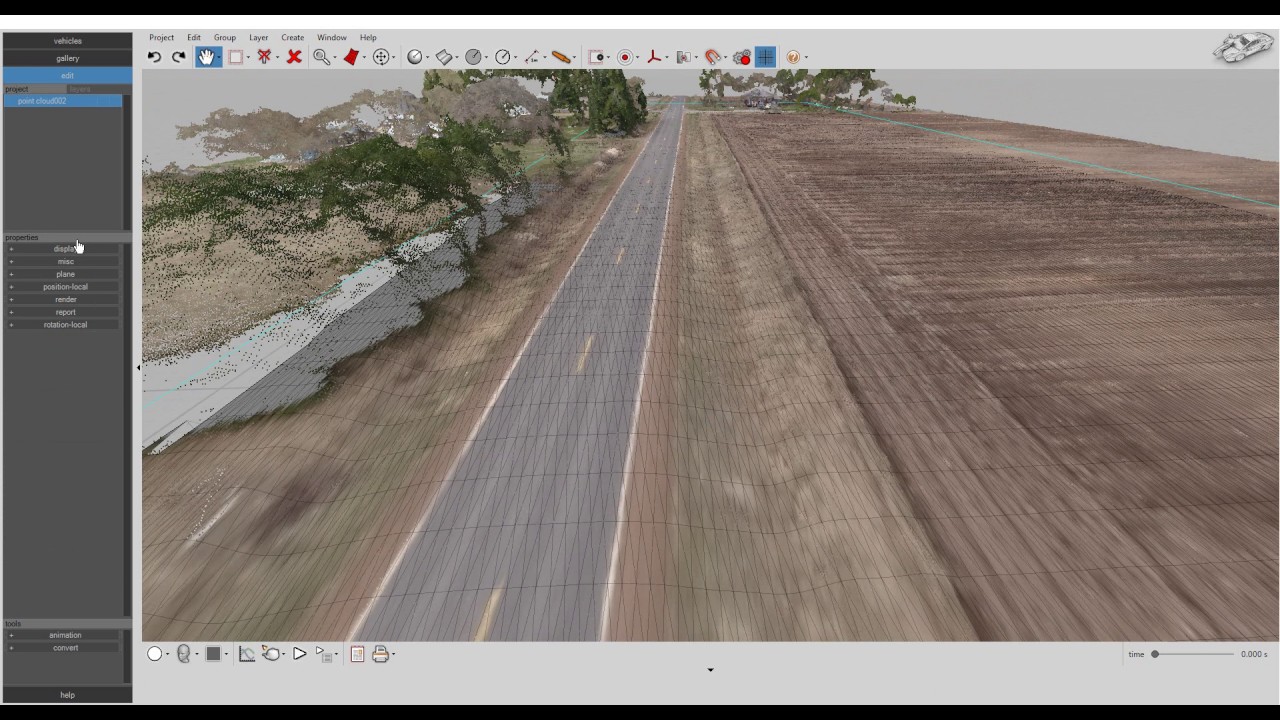Pick the dimension line measuring tool

pos(532,57)
